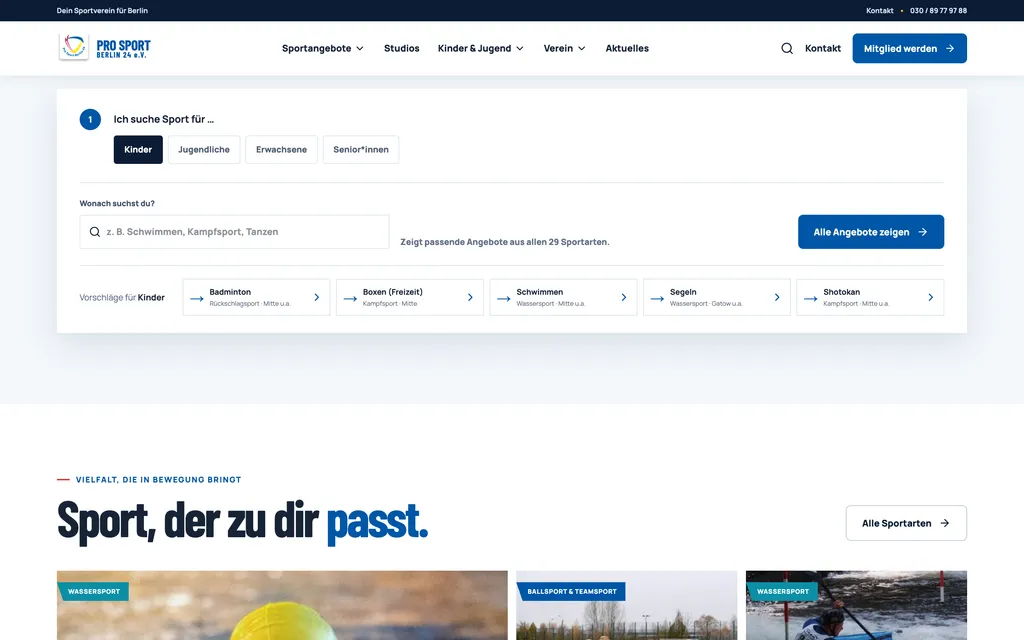Click 'Dein Sportverein für Berlin' text
This screenshot has width=1024, height=640.
(x=102, y=10)
